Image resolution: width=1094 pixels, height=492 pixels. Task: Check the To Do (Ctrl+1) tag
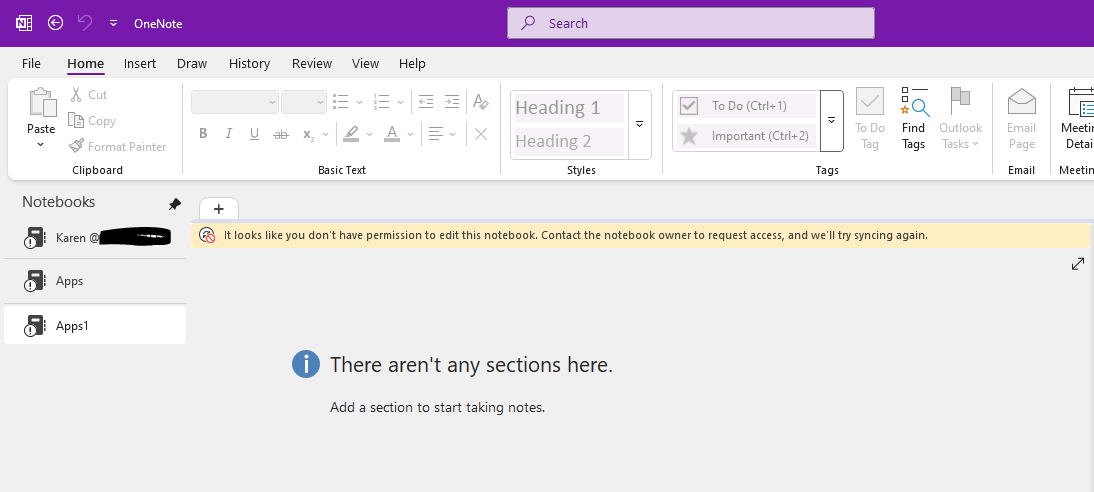tap(747, 105)
